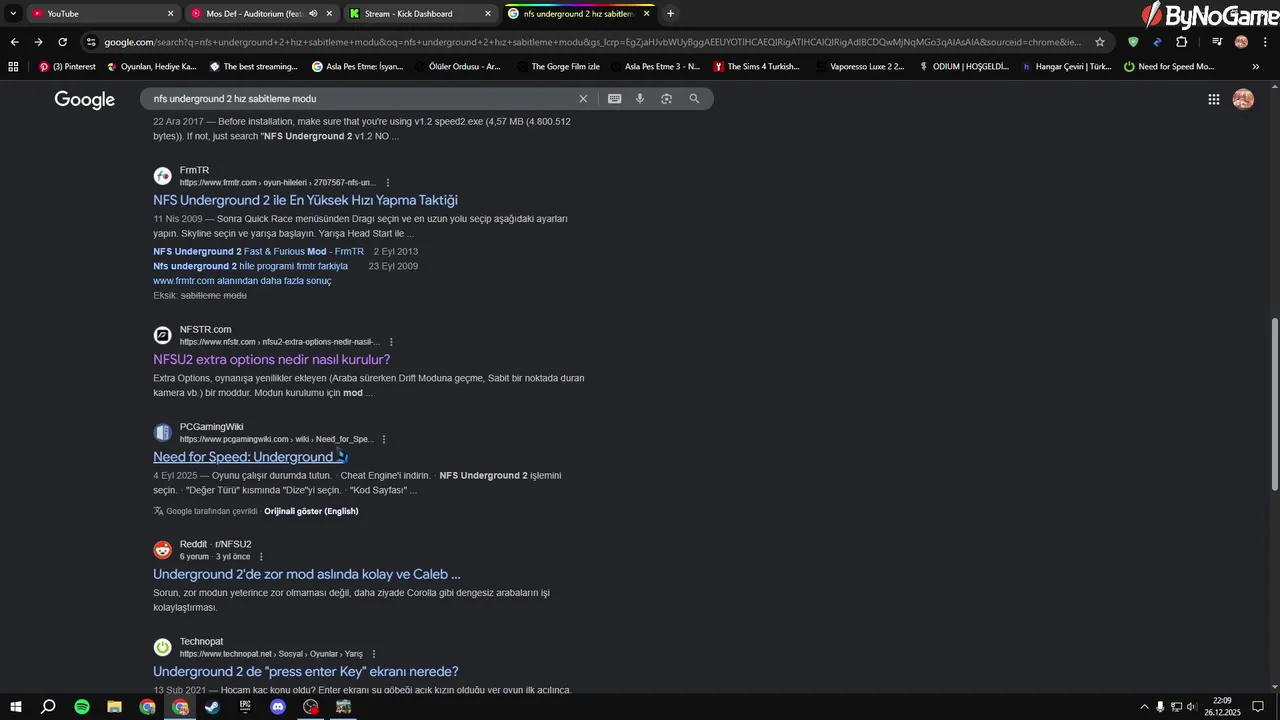Open File Explorer from the taskbar
The height and width of the screenshot is (720, 1280).
pyautogui.click(x=114, y=707)
